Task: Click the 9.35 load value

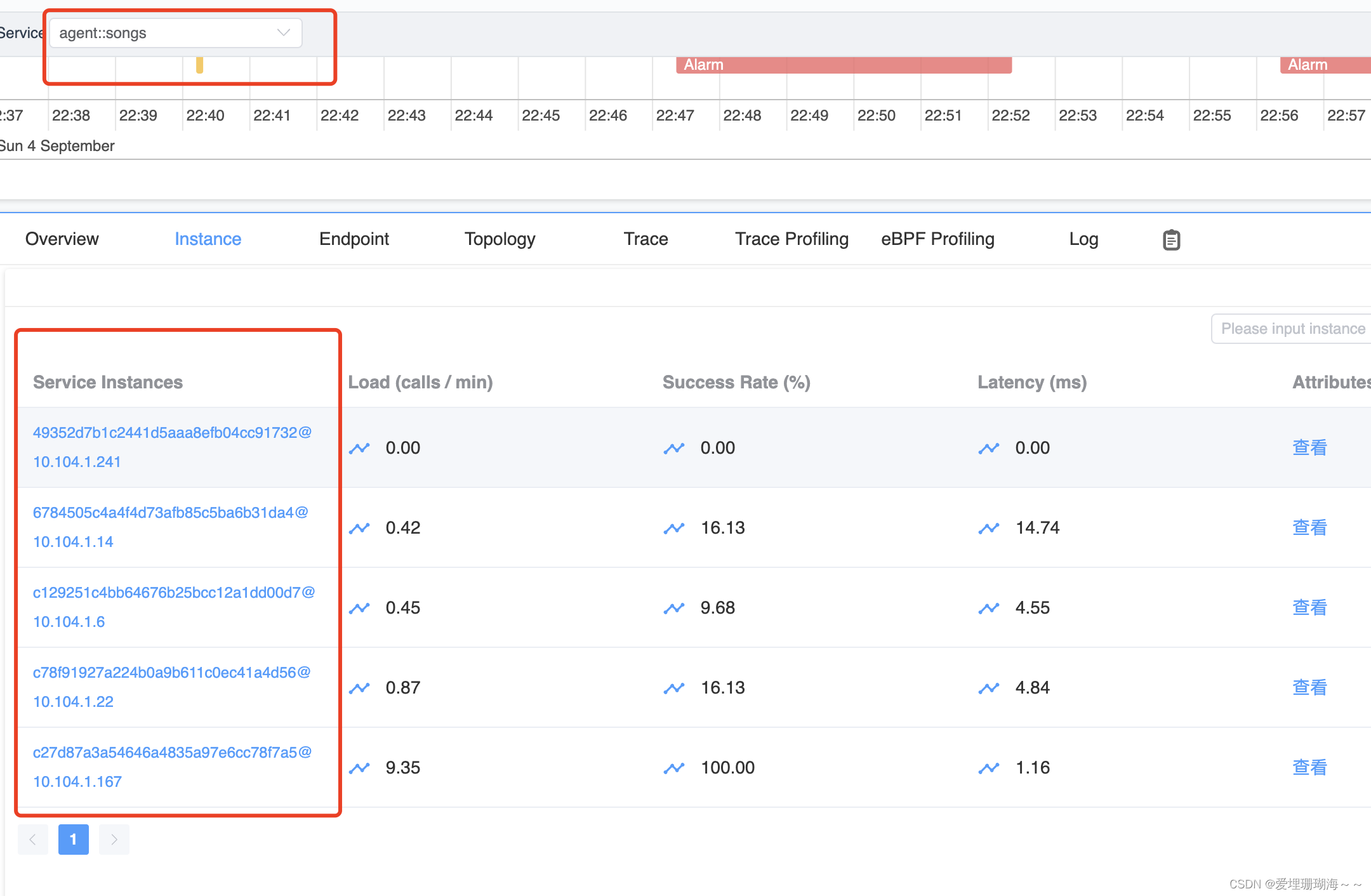Action: [403, 768]
